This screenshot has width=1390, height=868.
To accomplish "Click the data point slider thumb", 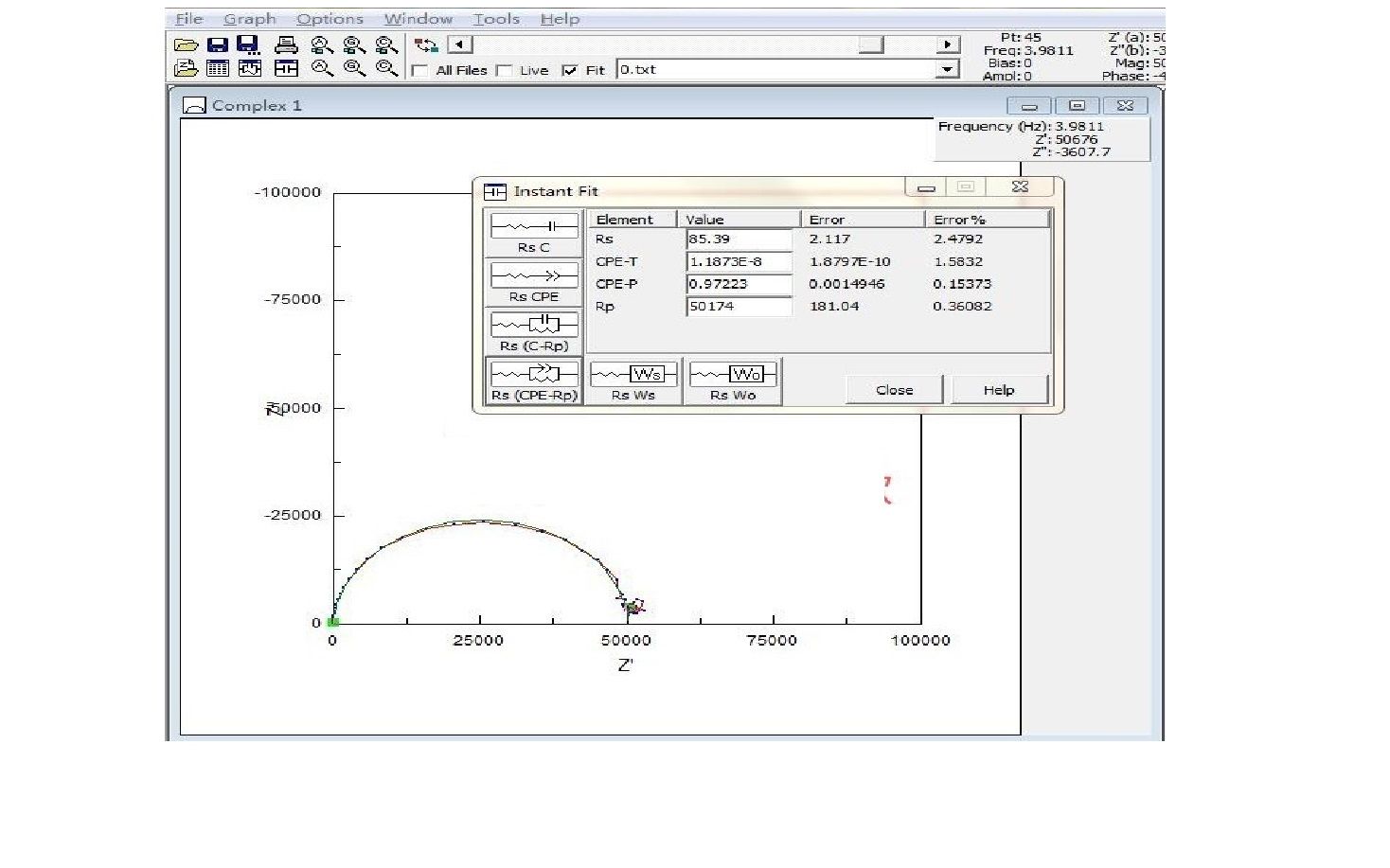I will pyautogui.click(x=870, y=44).
